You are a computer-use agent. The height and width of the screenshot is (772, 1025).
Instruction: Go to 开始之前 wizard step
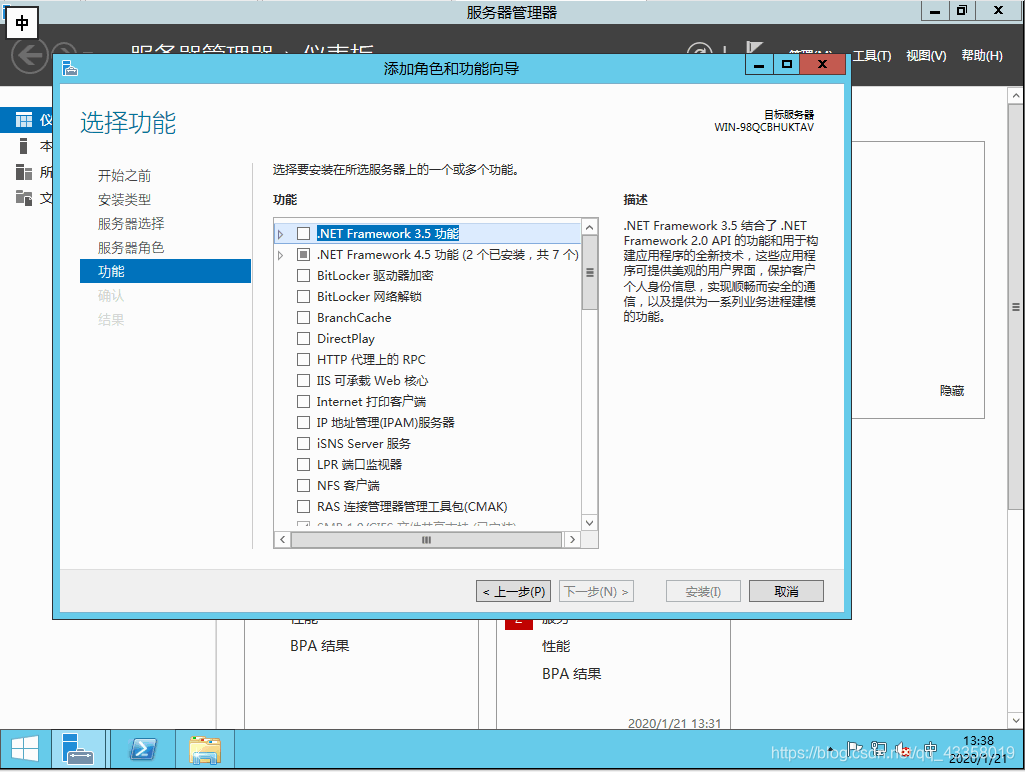124,175
